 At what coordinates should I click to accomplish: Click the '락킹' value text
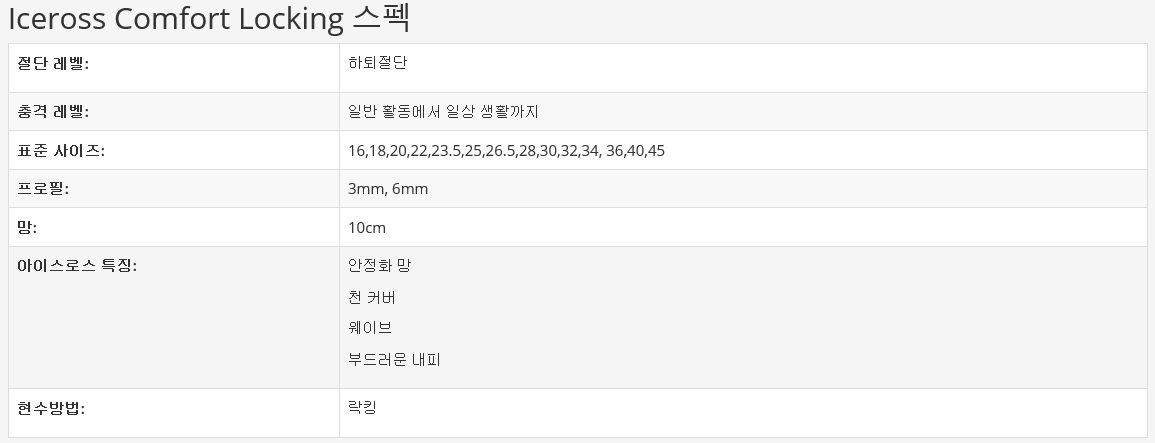tap(362, 408)
